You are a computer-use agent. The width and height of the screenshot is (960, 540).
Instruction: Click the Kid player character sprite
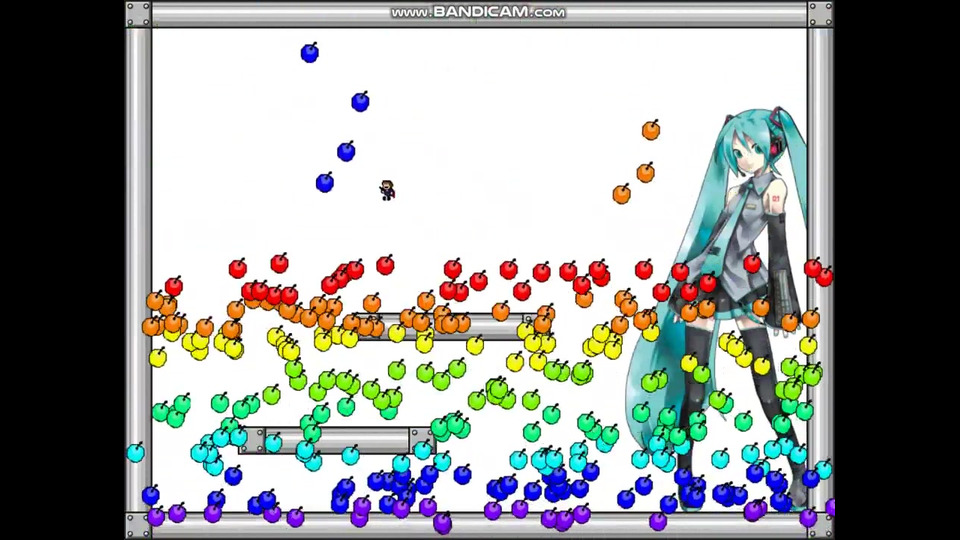387,190
